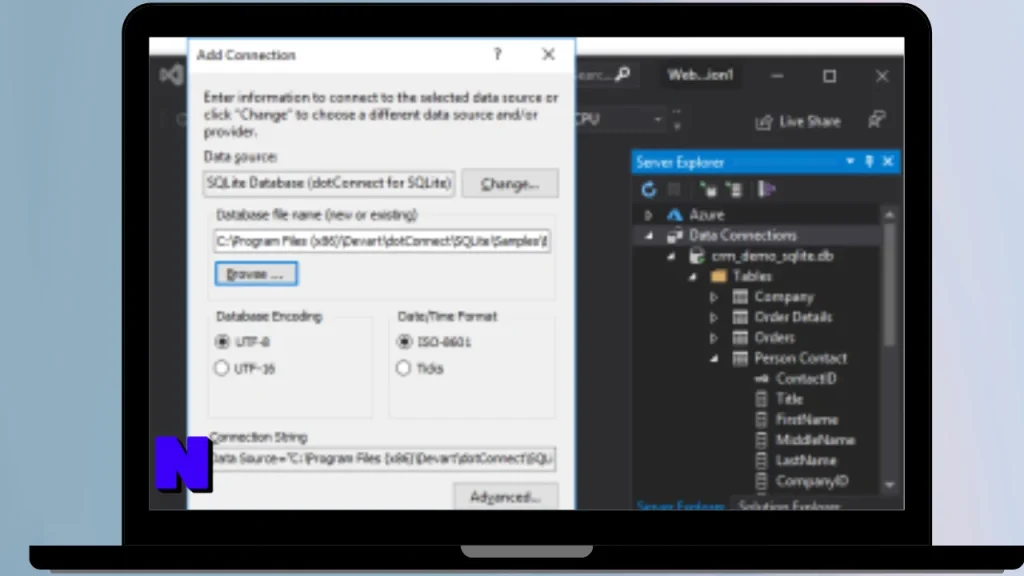The width and height of the screenshot is (1024, 576).
Task: Open the CPU platform dropdown
Action: (658, 120)
